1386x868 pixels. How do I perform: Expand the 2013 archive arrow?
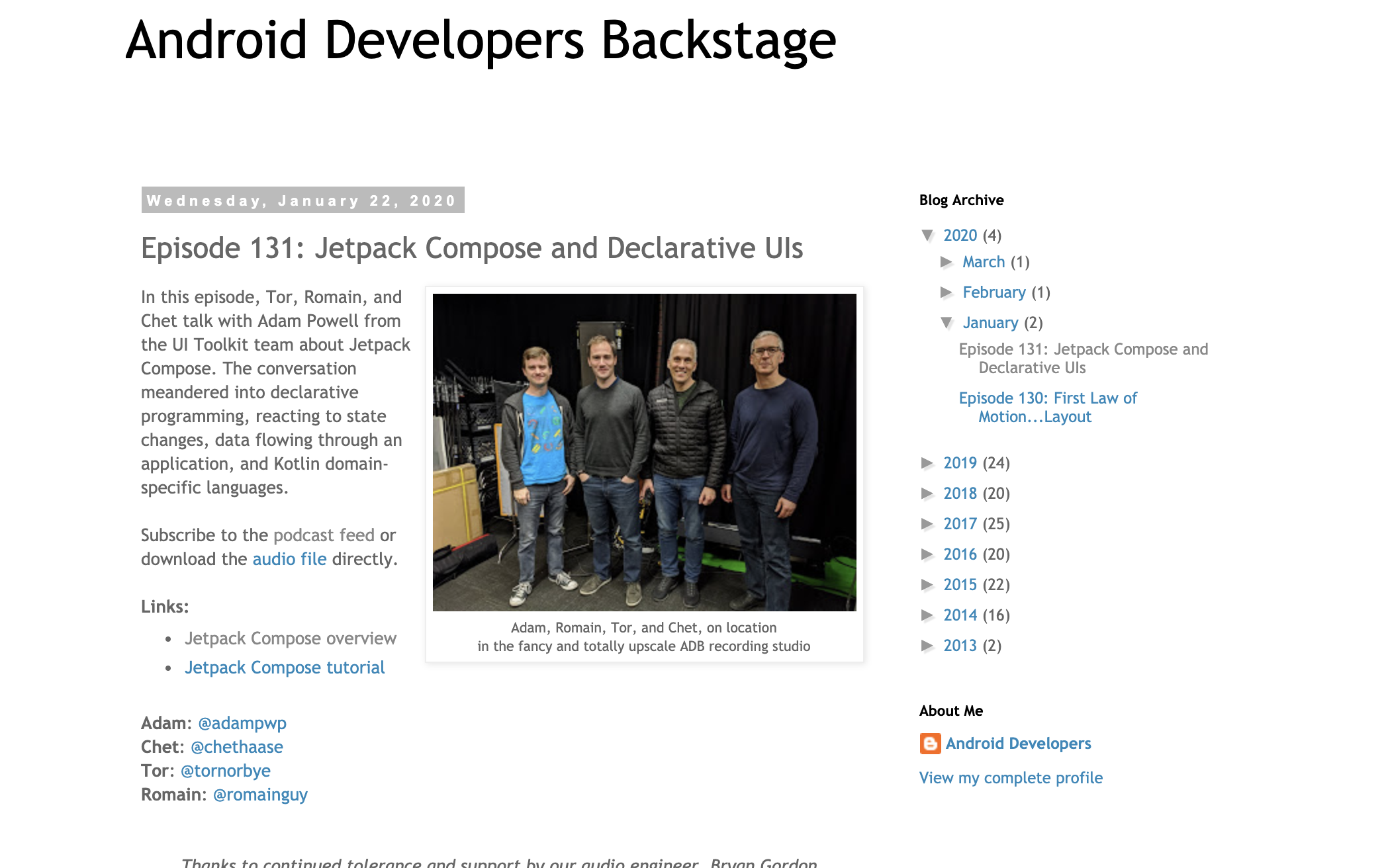click(927, 646)
